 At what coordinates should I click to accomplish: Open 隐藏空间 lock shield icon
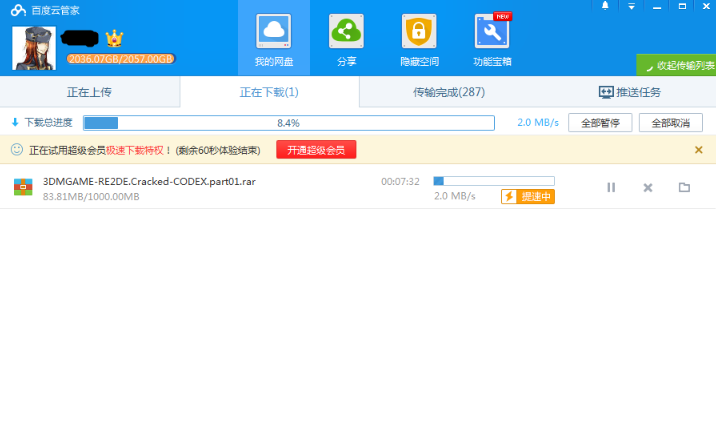point(419,31)
